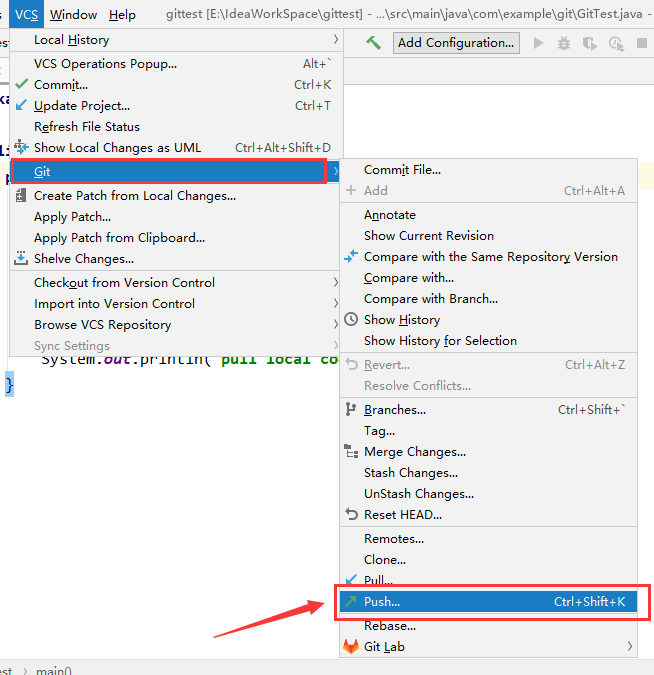Select Commit File... in Git submenu
This screenshot has height=675, width=654.
point(488,170)
